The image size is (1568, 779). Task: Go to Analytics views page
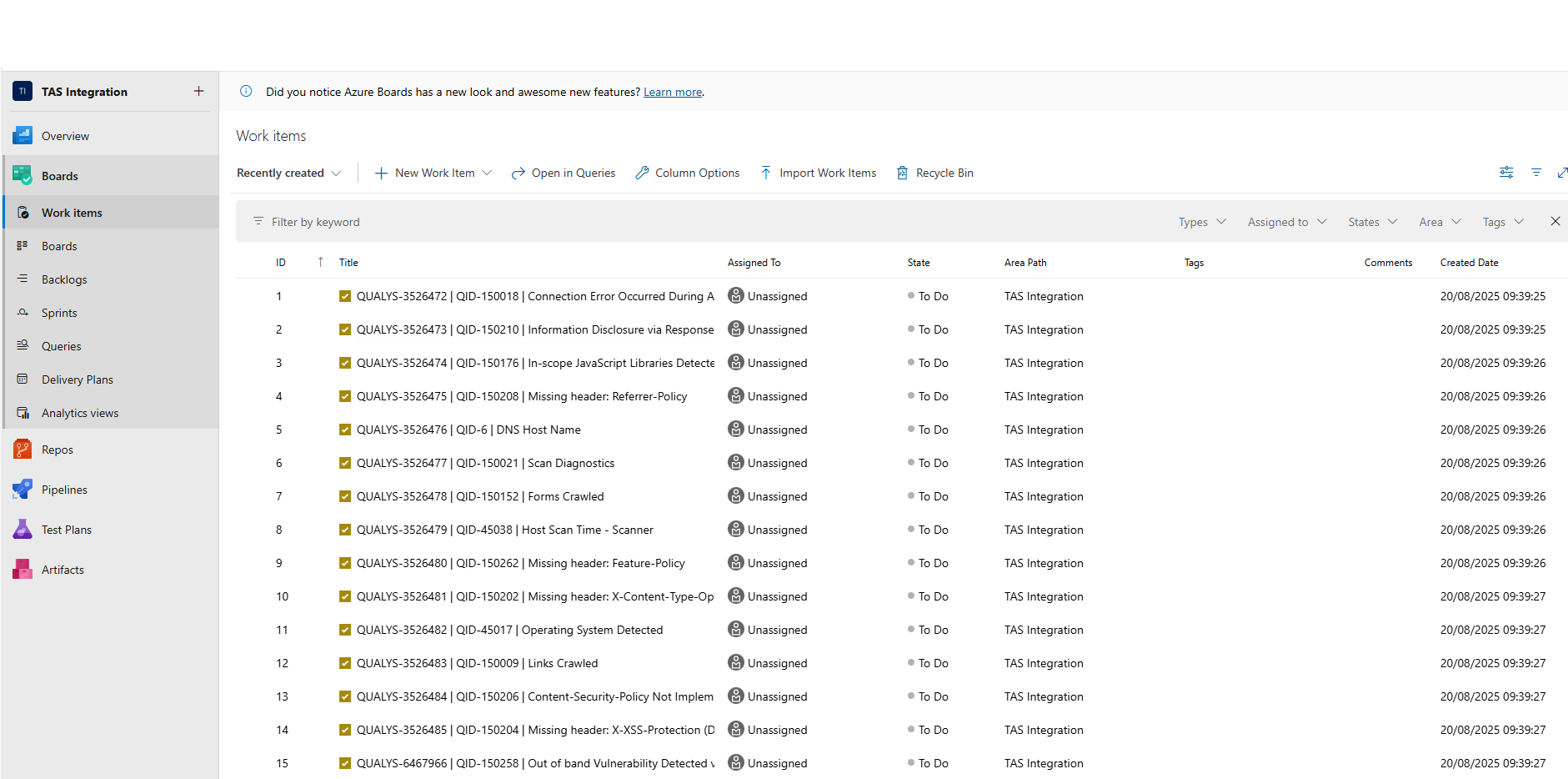(x=111, y=413)
